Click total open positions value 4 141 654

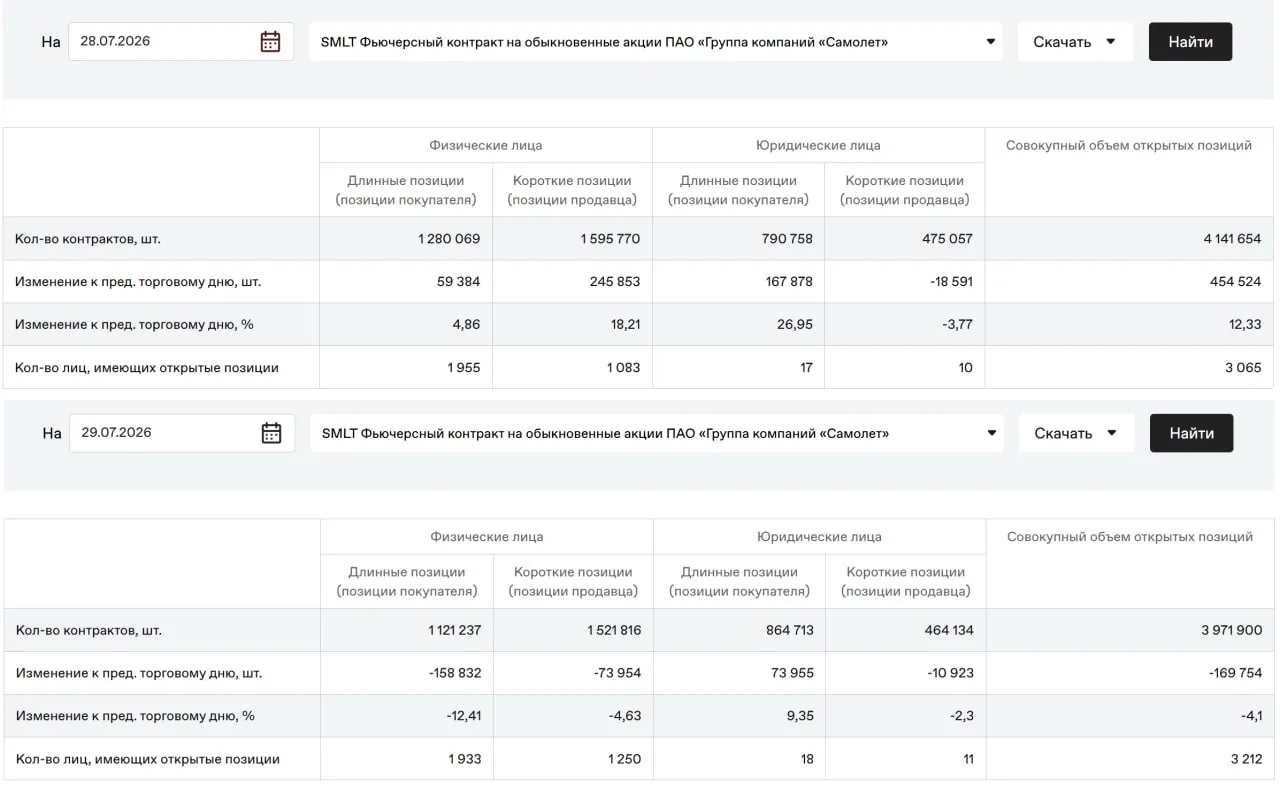point(1232,239)
